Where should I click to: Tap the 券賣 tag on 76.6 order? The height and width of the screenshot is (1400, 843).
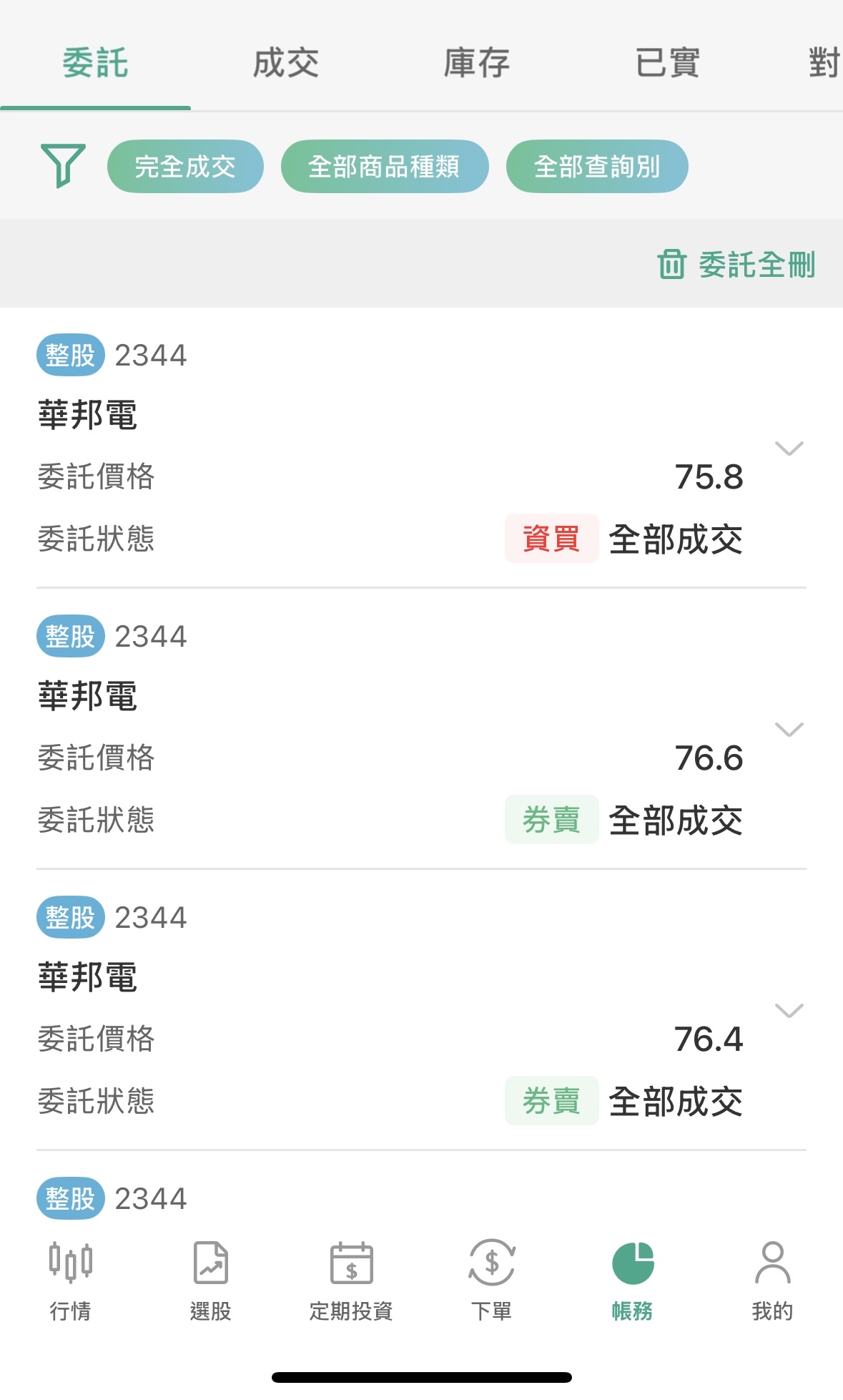551,820
